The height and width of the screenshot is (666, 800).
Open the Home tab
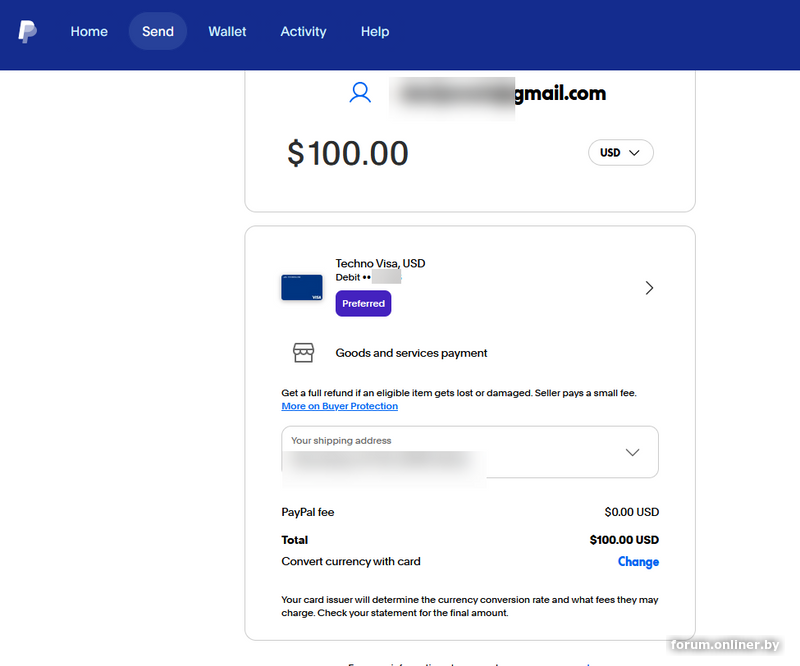click(x=89, y=32)
